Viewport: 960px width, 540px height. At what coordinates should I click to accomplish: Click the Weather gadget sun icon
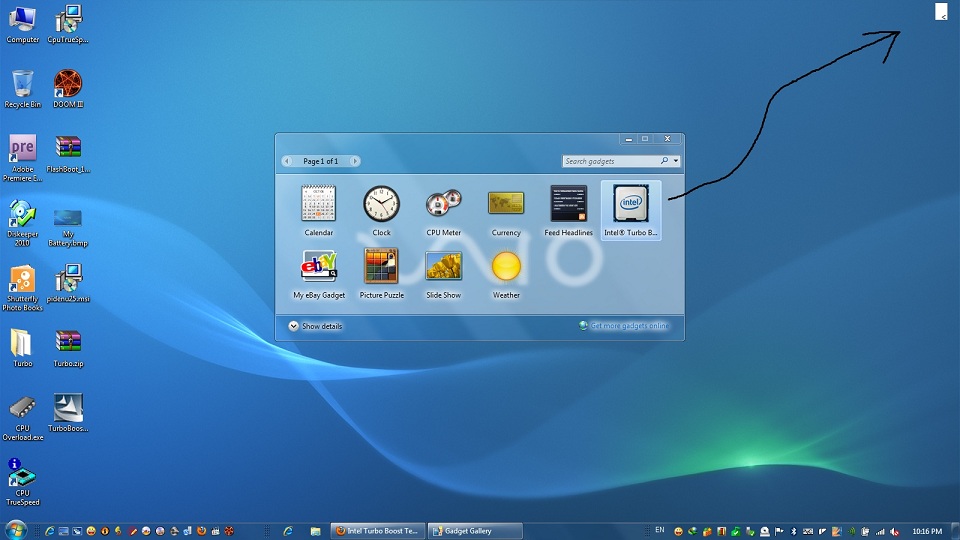coord(506,267)
